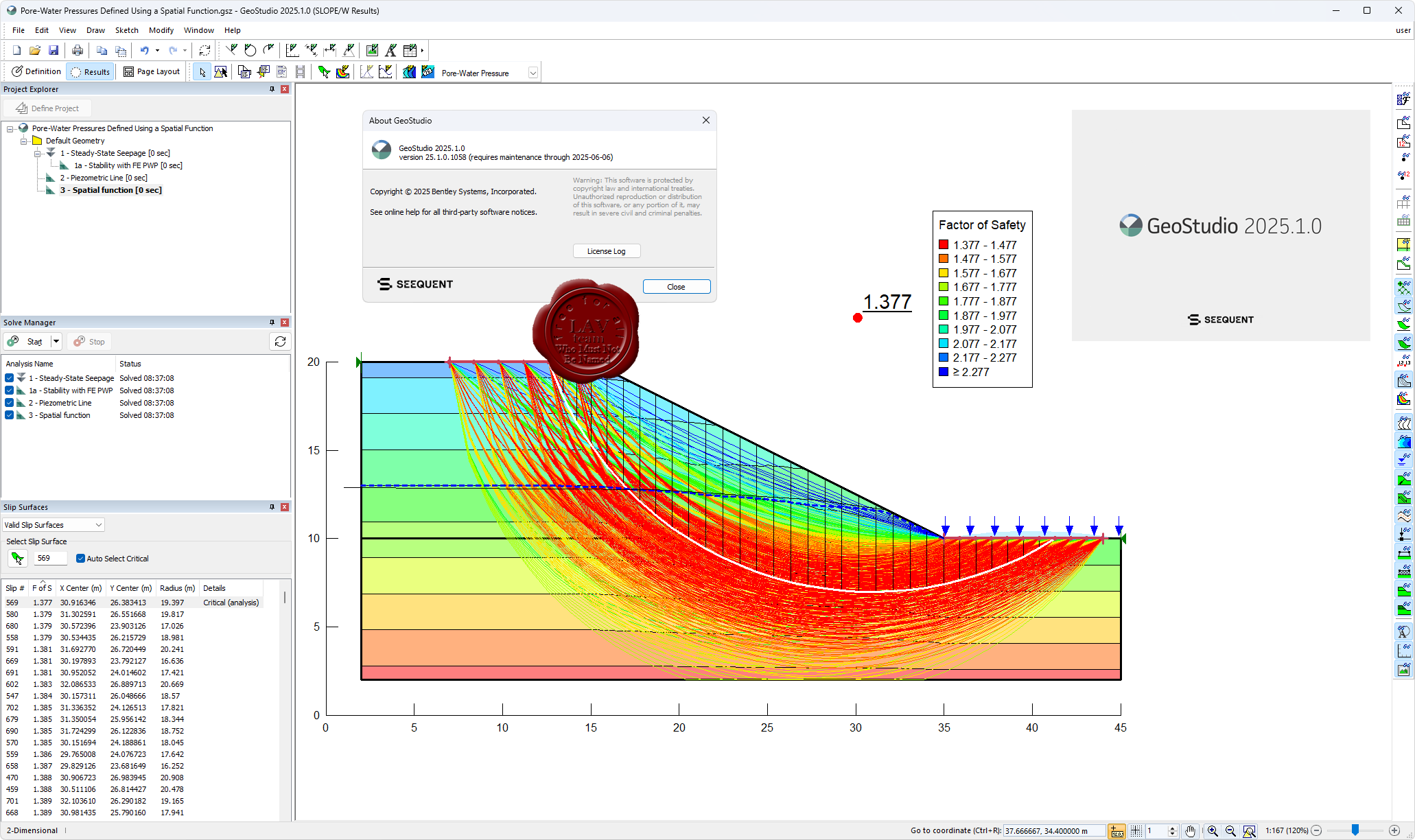The width and height of the screenshot is (1415, 840).
Task: Click the Zoom to objects icon
Action: (1249, 831)
